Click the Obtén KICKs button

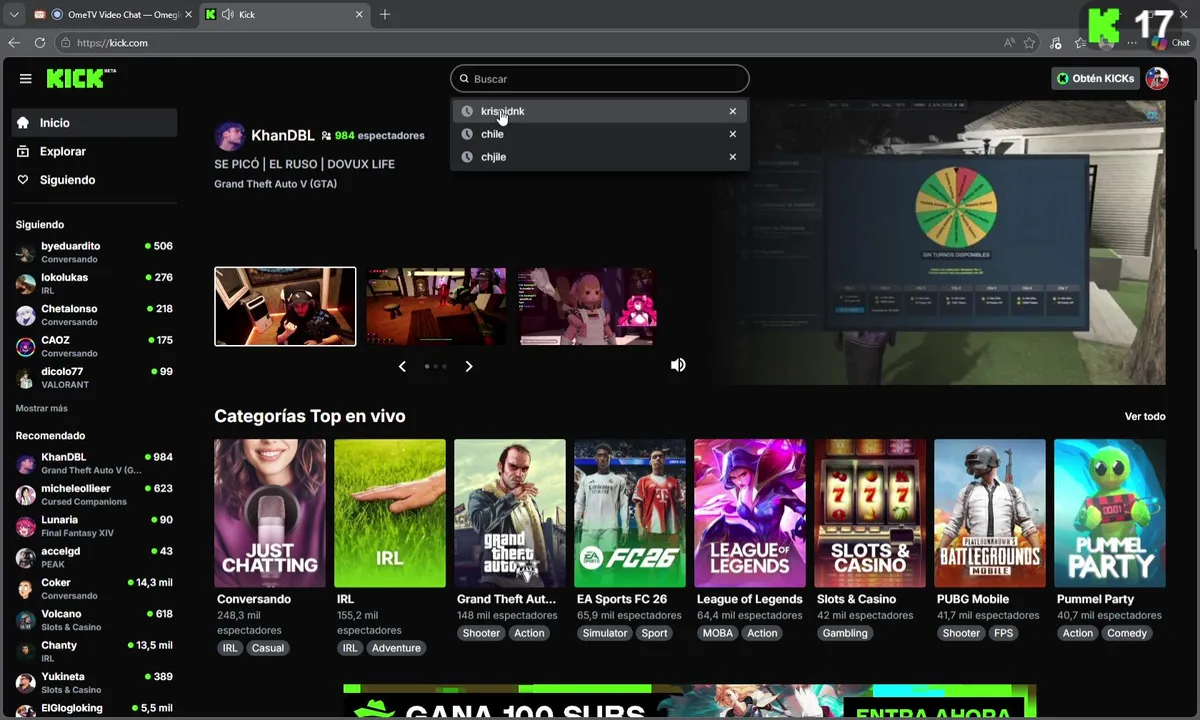click(x=1095, y=79)
